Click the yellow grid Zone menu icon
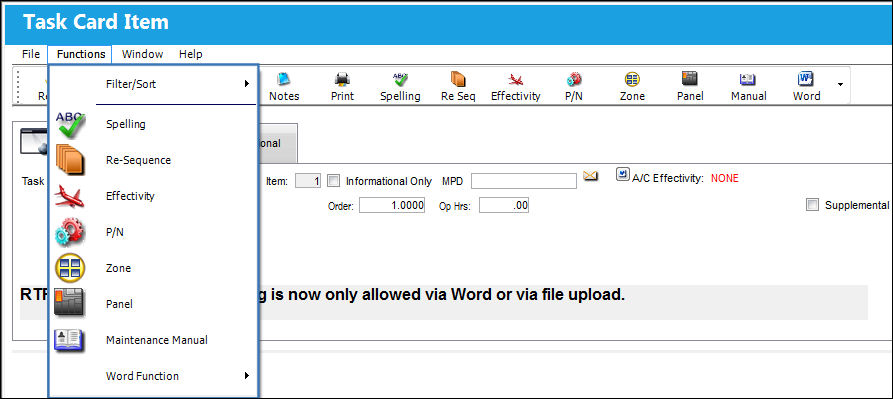Image resolution: width=893 pixels, height=399 pixels. point(69,268)
